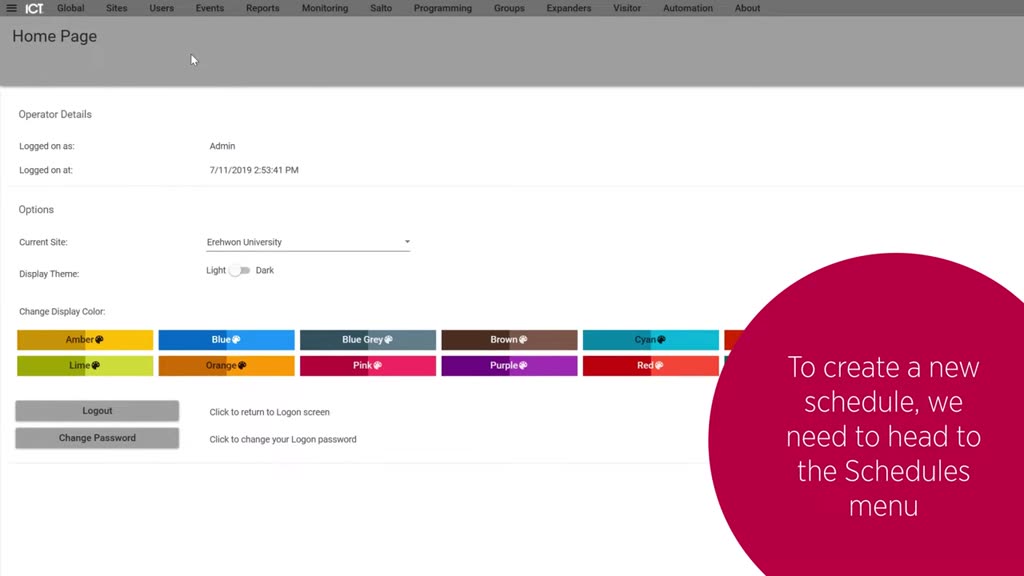Click the ICT logo in header

[34, 8]
